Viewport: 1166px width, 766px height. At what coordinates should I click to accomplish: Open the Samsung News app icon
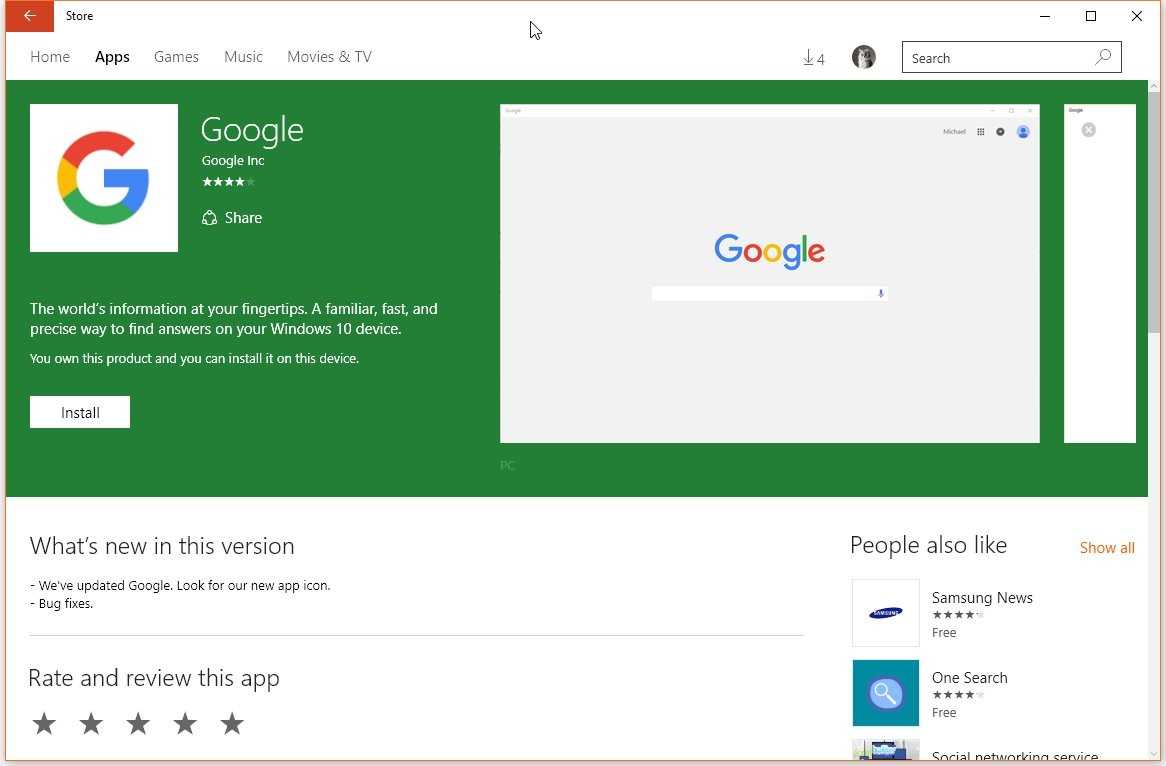[886, 613]
